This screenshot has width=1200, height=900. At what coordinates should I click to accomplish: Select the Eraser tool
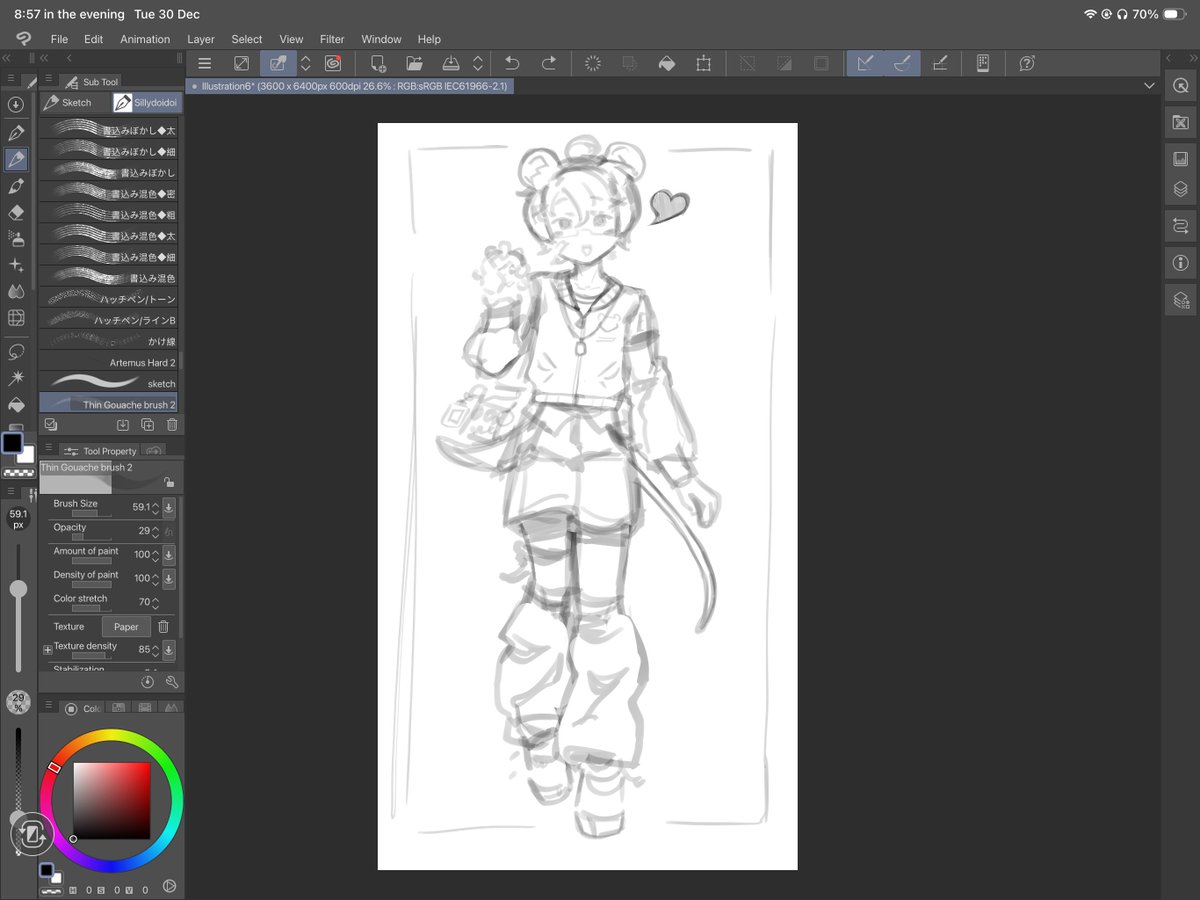click(x=16, y=212)
